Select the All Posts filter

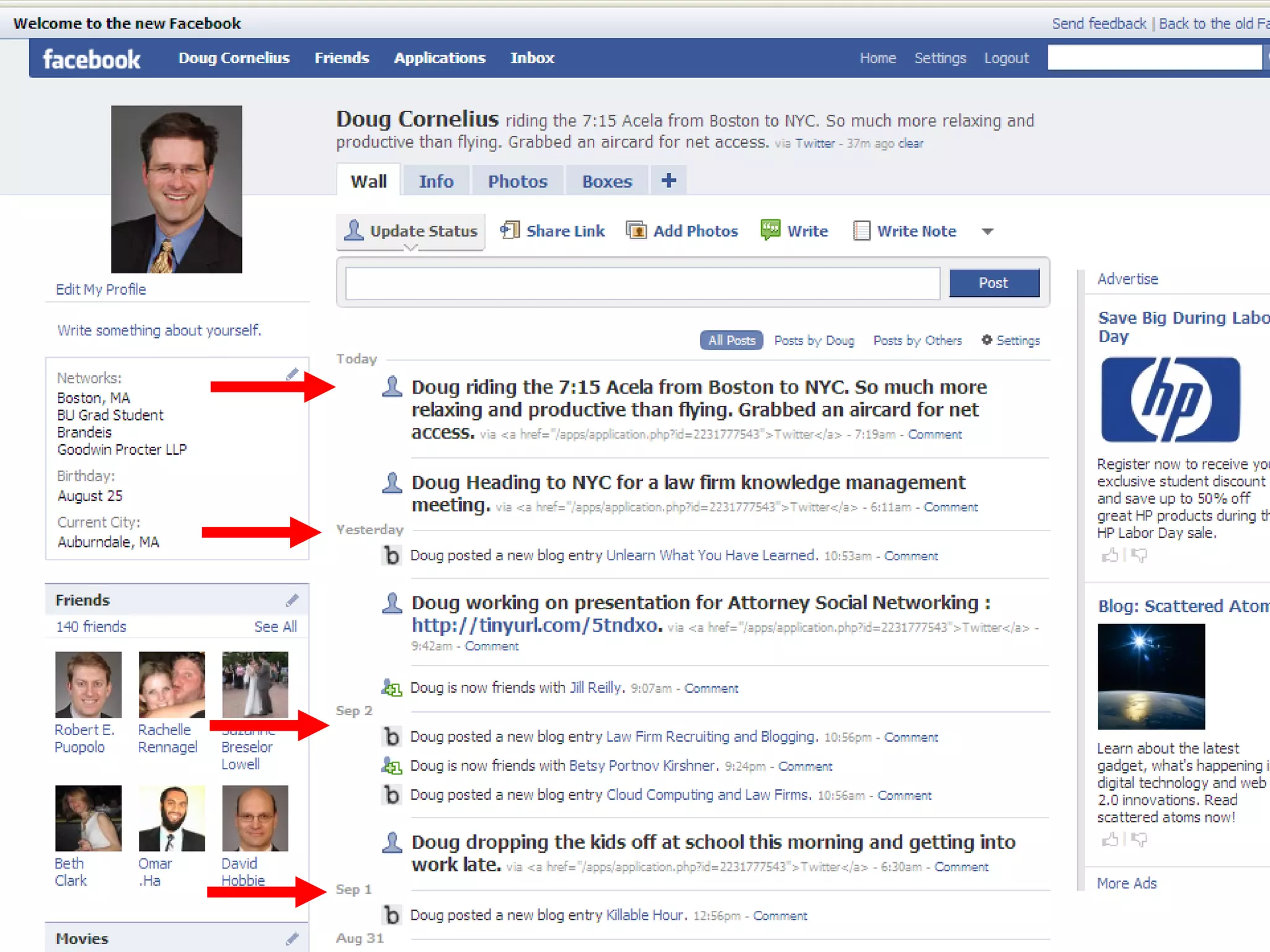pyautogui.click(x=731, y=340)
